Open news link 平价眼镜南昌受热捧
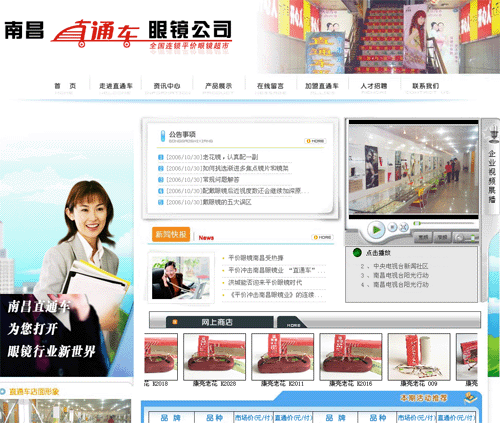The width and height of the screenshot is (500, 423). pos(256,258)
